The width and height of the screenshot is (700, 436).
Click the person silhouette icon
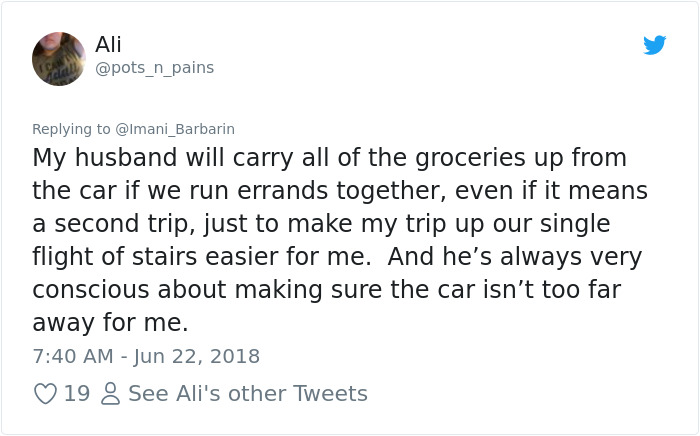(x=110, y=394)
